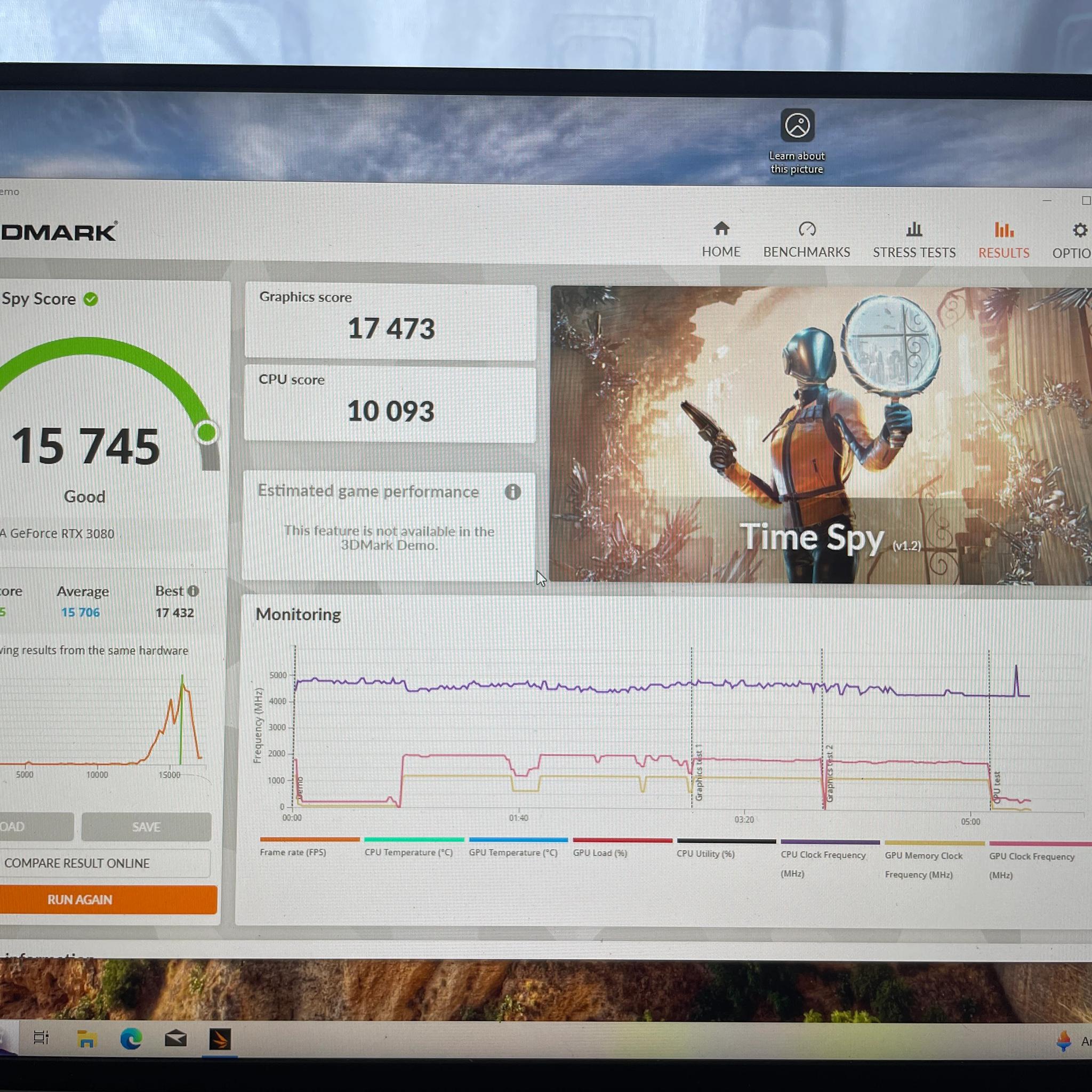Click the stress tests bar-chart icon
This screenshot has width=1092, height=1092.
click(914, 229)
